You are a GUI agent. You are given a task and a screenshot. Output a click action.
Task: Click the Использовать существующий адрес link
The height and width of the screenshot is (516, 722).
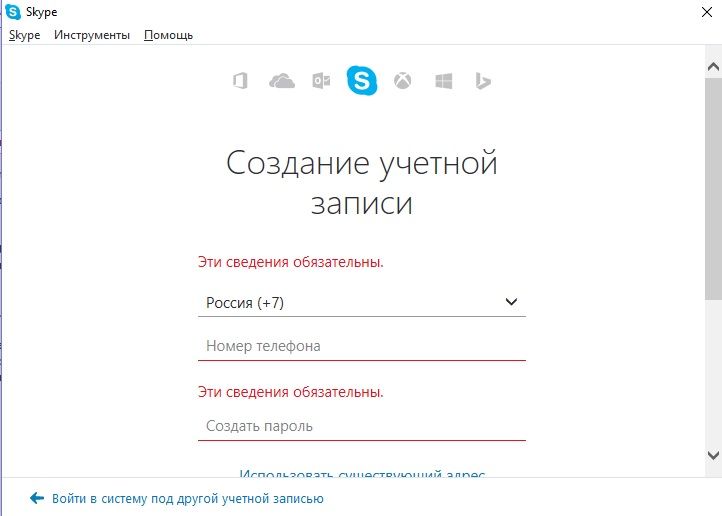(362, 473)
